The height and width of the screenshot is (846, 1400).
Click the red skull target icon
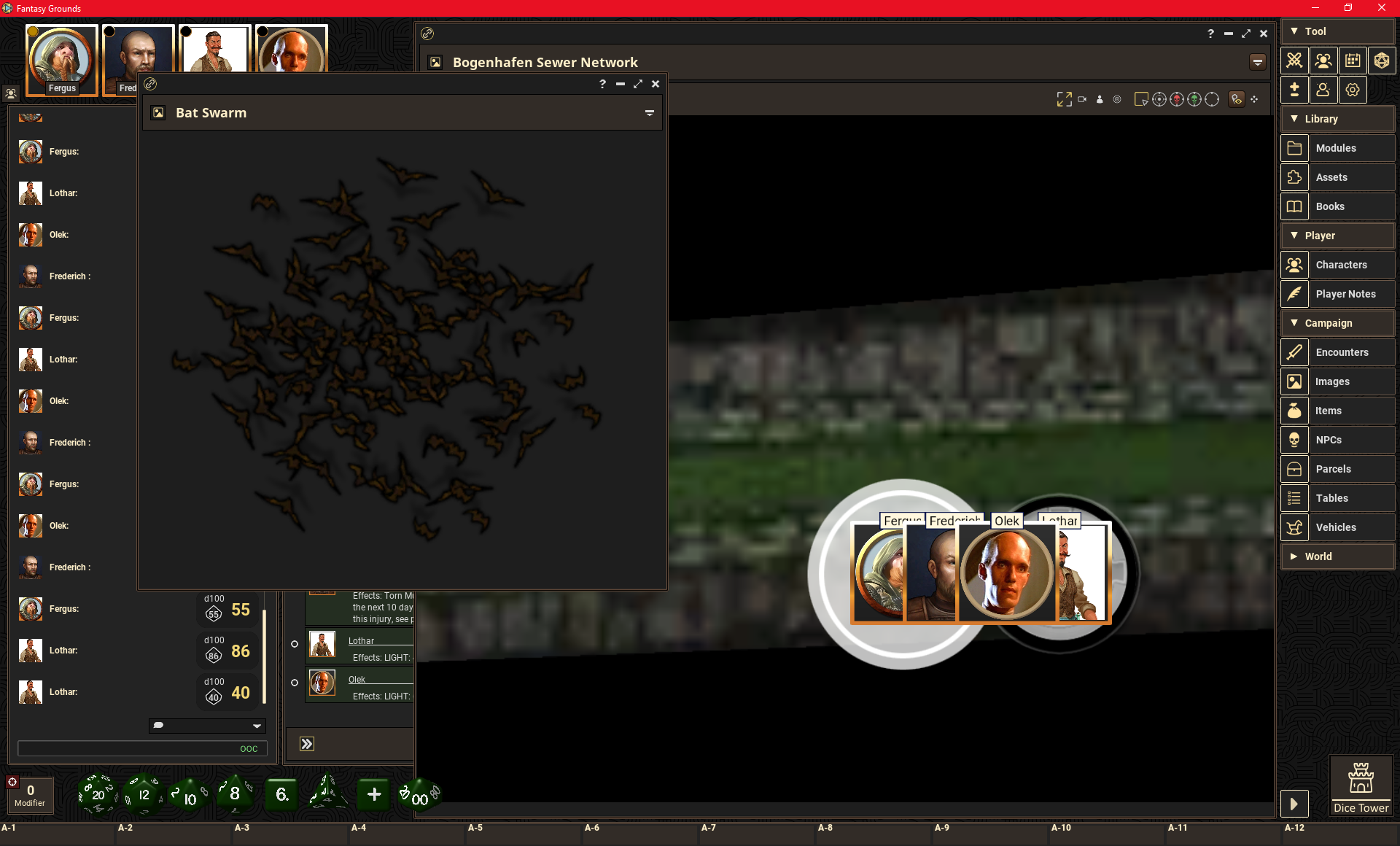point(1177,99)
